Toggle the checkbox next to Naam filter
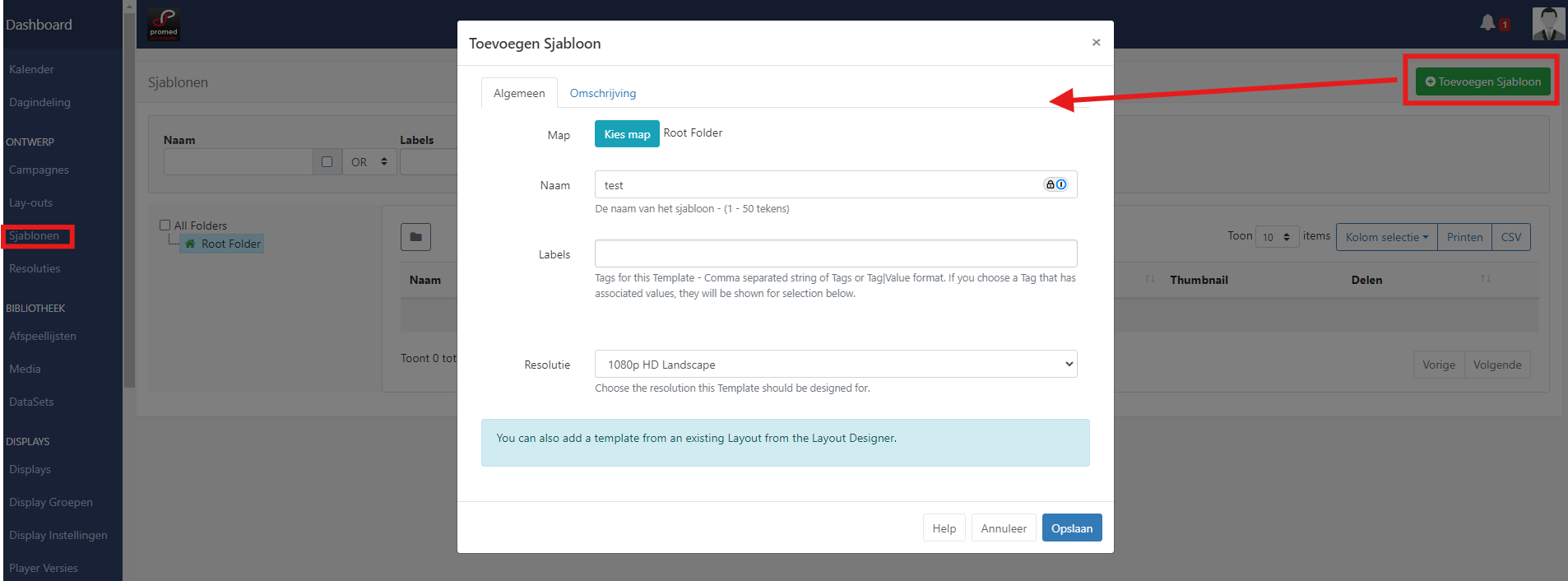 327,162
